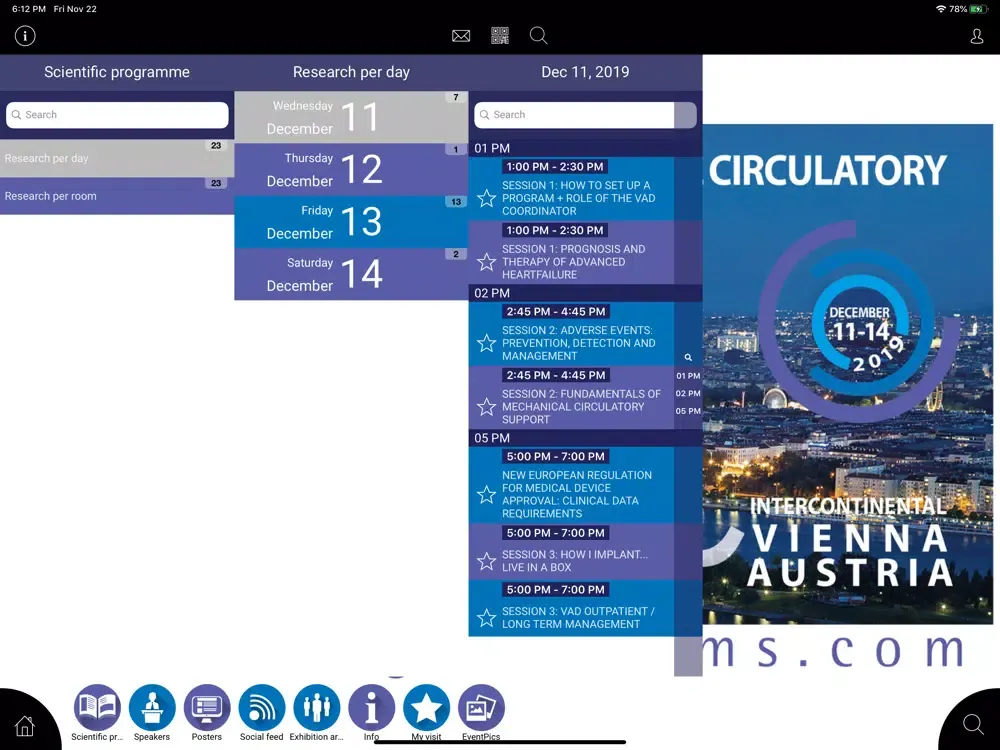Image resolution: width=1000 pixels, height=750 pixels.
Task: Select Research per room option
Action: [117, 196]
